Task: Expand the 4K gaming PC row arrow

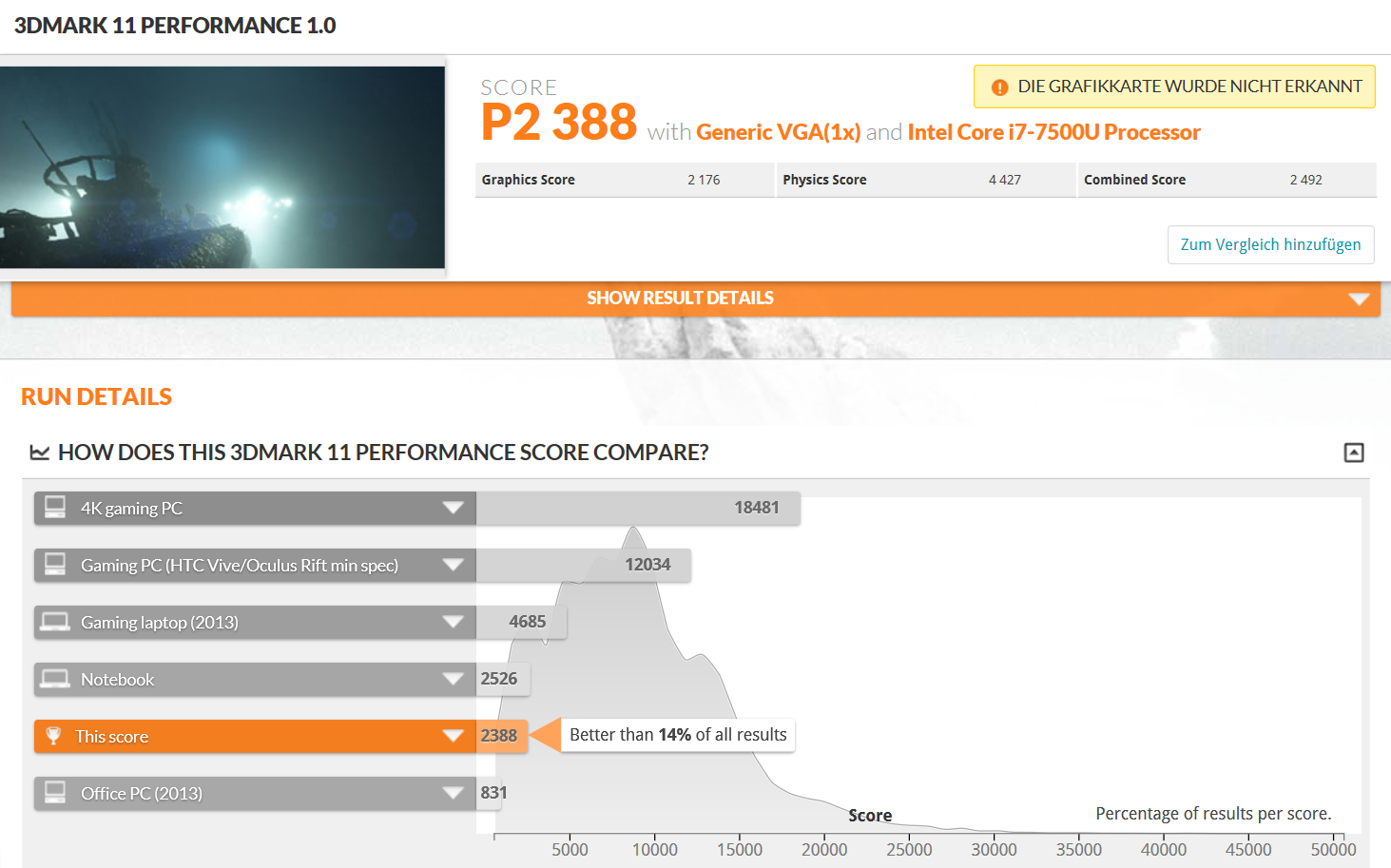Action: click(x=453, y=508)
